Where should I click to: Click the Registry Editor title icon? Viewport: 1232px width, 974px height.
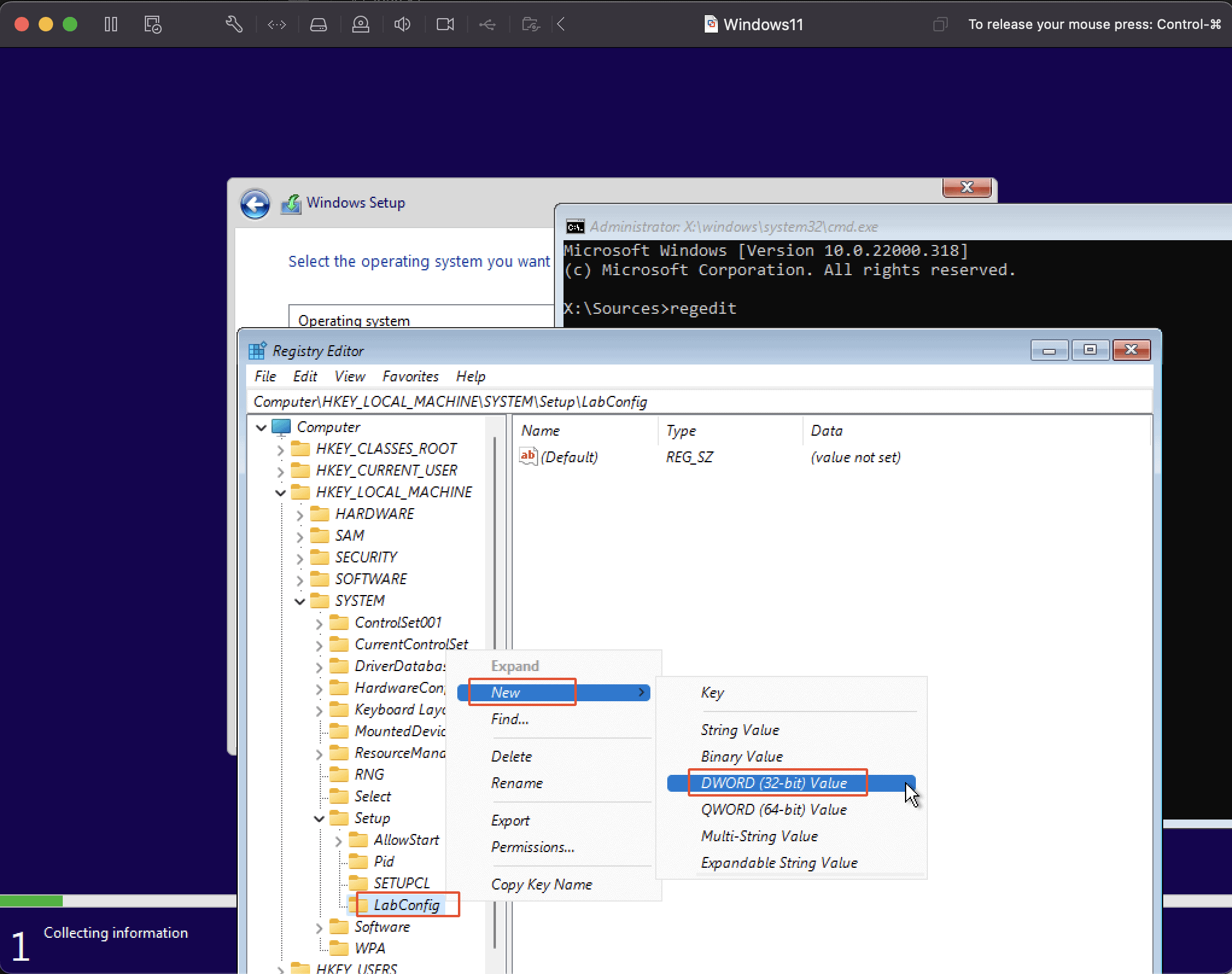point(257,351)
